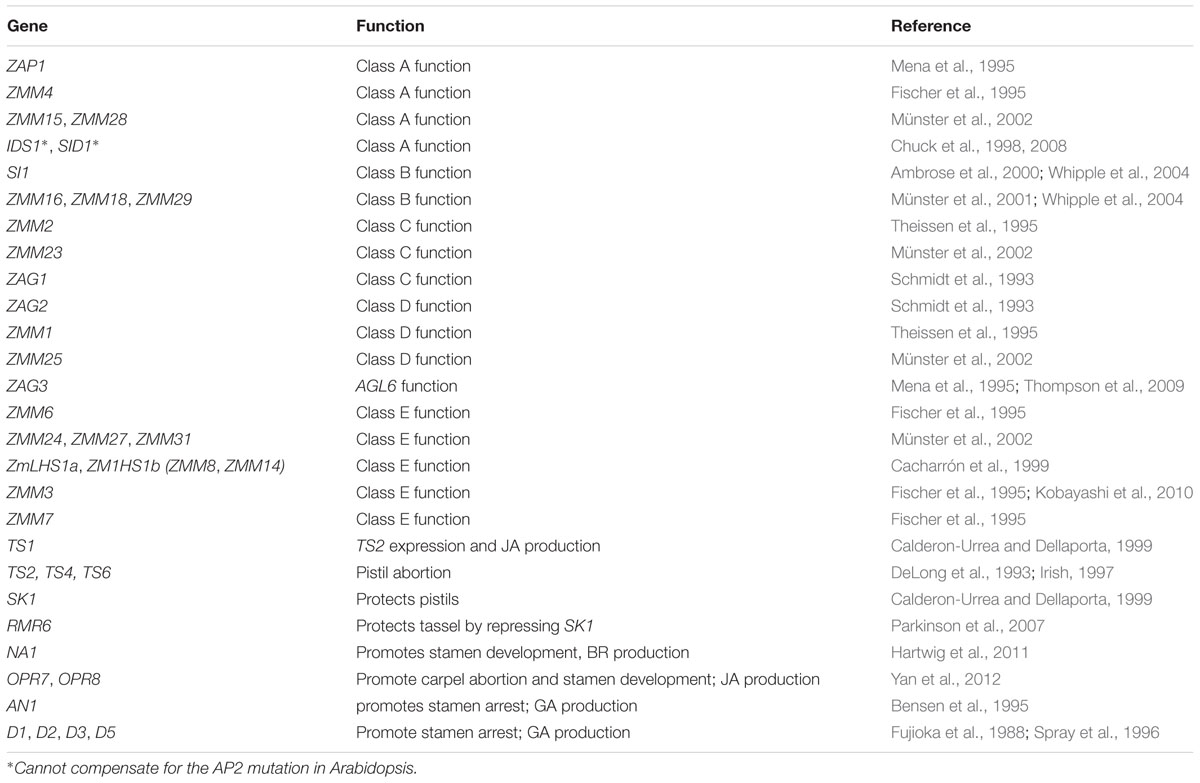Screen dimensions: 1200x783
Task: Open the Münster et al., 2001 reference
Action: [x=954, y=199]
